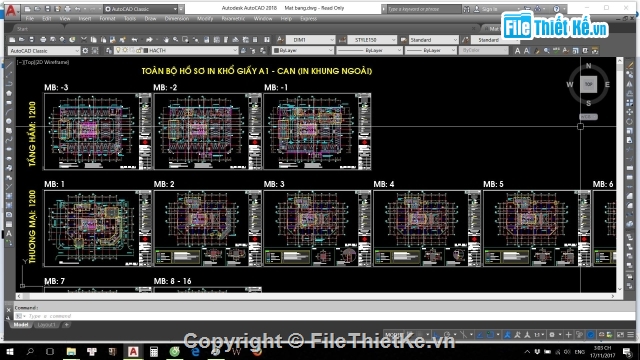
Task: Click the command line input field
Action: [x=318, y=316]
